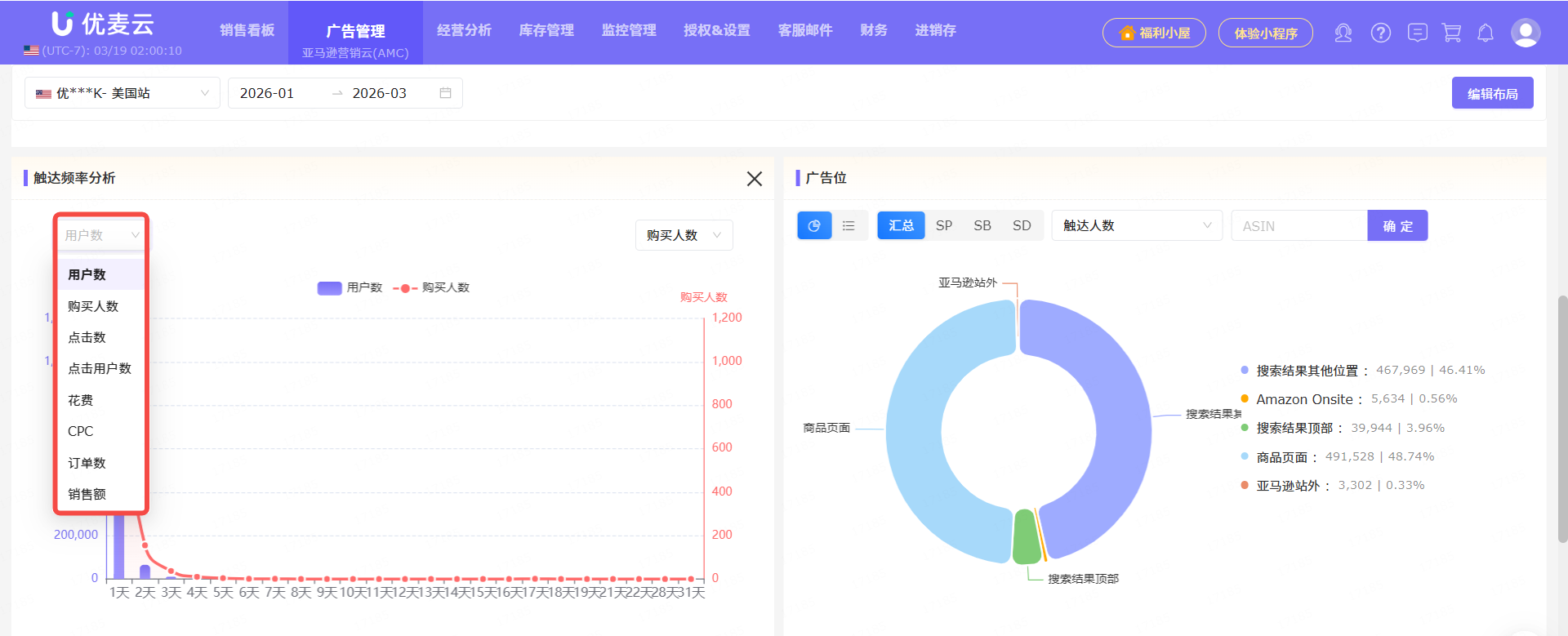Open the 触达人数 dropdown
Image resolution: width=1568 pixels, height=636 pixels.
click(x=1137, y=225)
